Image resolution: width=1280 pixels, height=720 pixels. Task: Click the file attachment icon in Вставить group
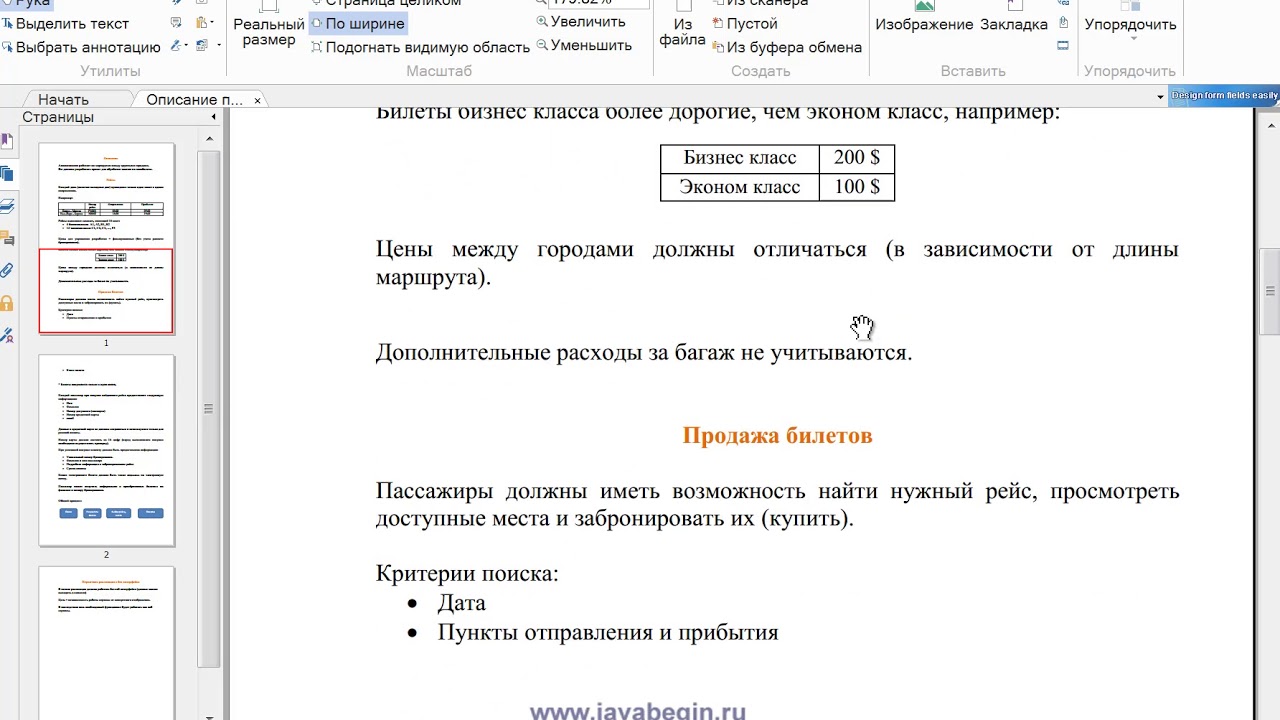1063,23
